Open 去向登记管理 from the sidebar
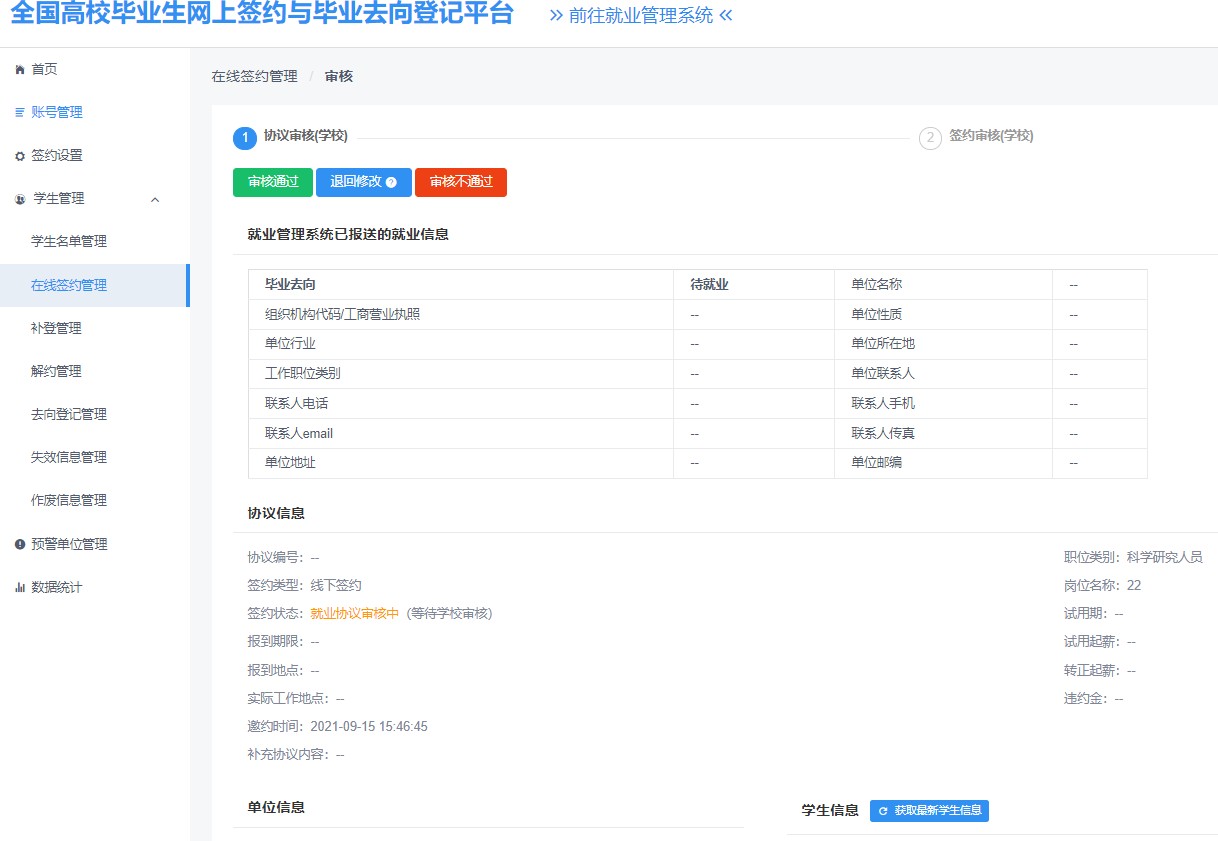The image size is (1218, 841). point(69,414)
